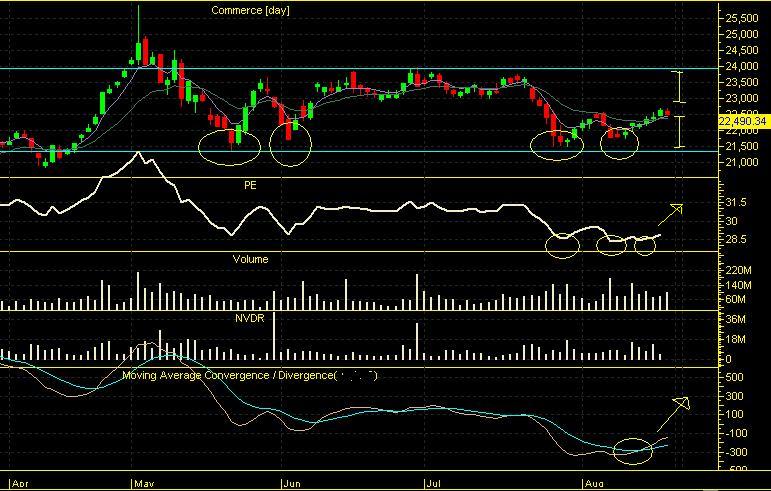Screen dimensions: 771x491
Task: Select the yellow 22,490.34 current price label
Action: click(x=743, y=121)
